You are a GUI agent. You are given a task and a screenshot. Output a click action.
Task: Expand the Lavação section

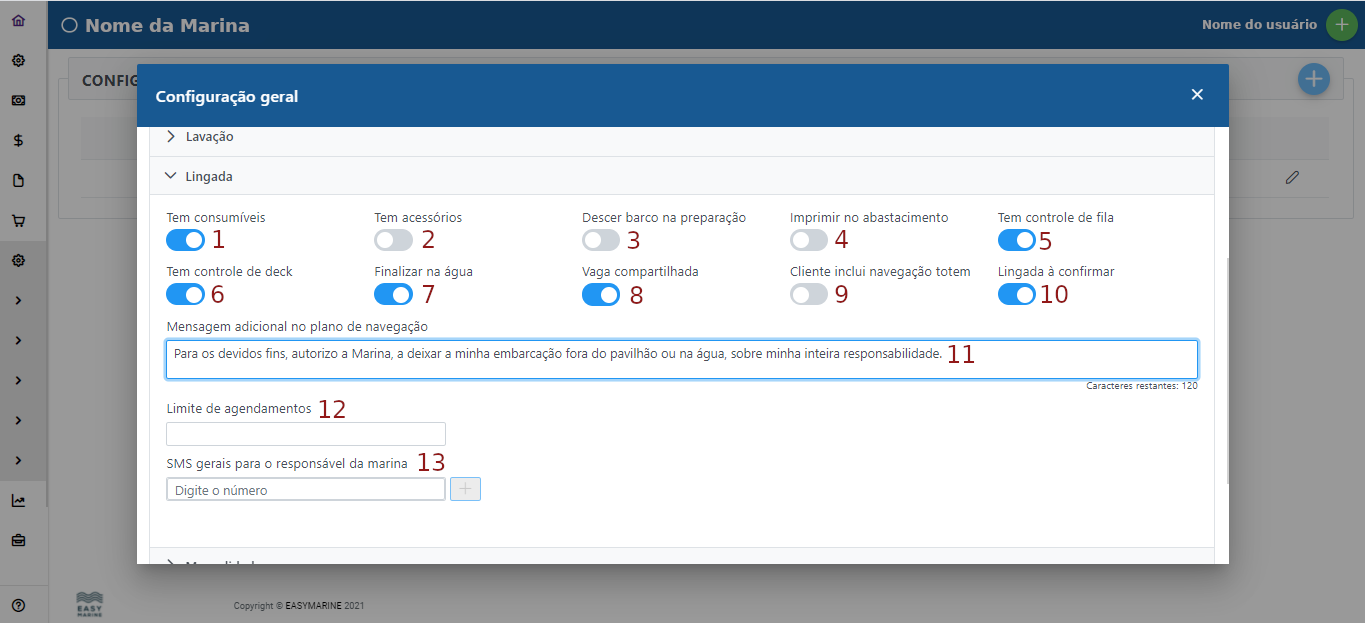[210, 136]
